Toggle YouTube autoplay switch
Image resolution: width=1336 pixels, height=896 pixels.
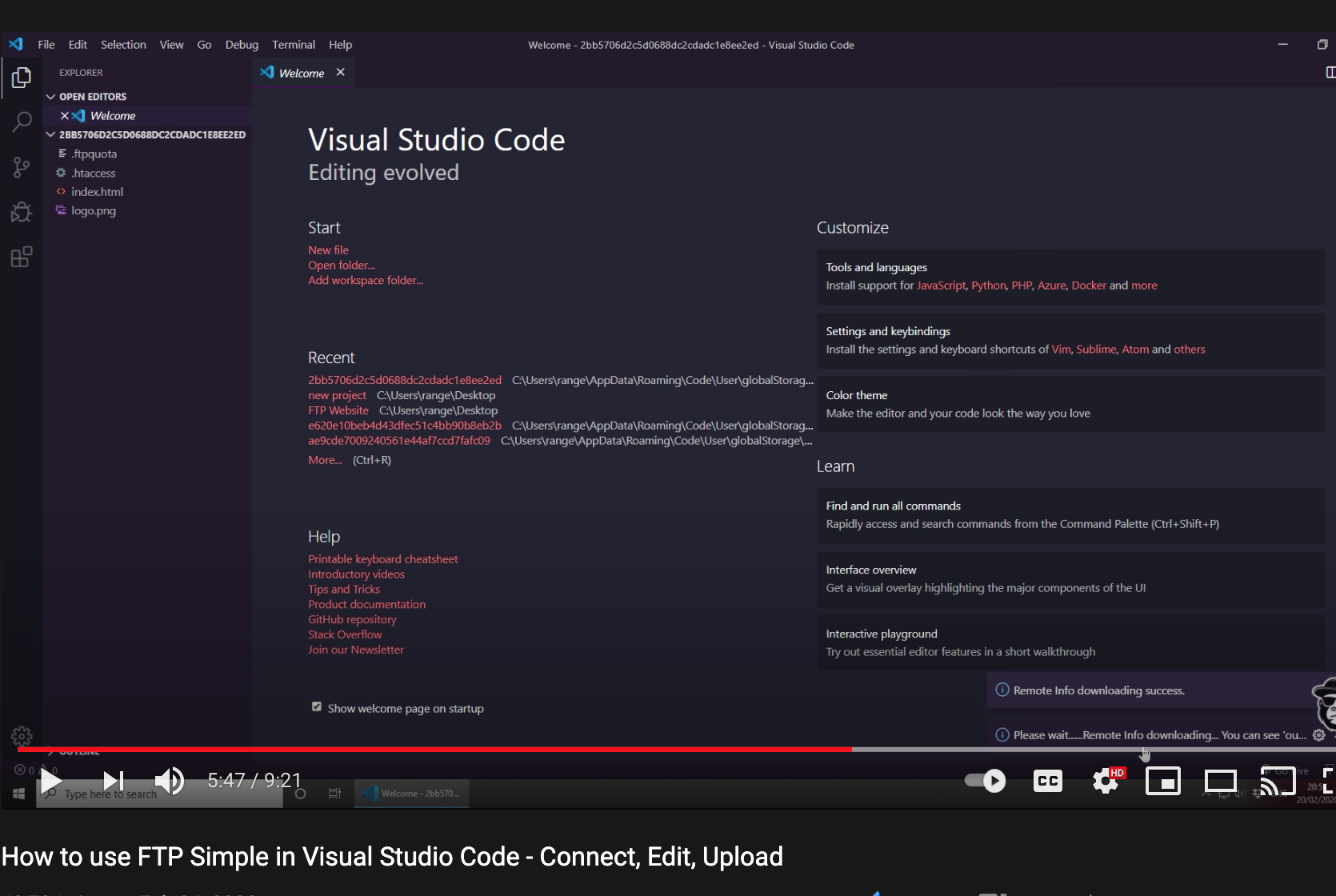click(x=986, y=781)
